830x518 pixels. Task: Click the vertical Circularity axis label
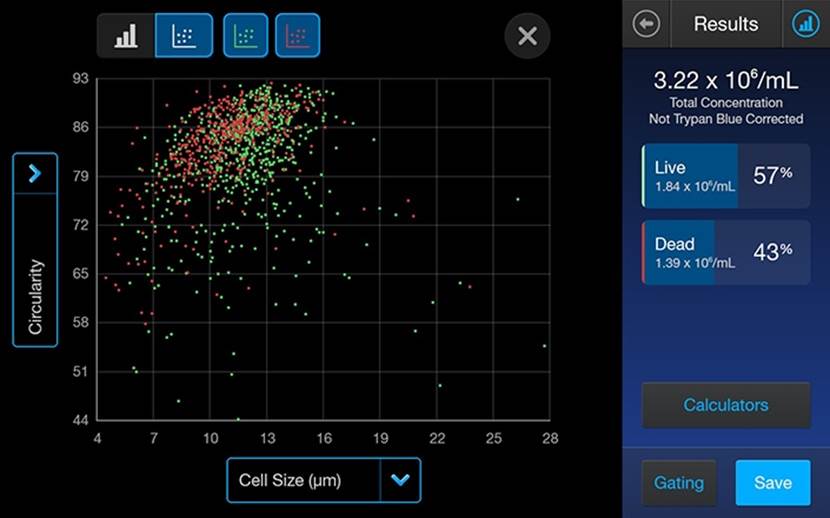coord(35,295)
